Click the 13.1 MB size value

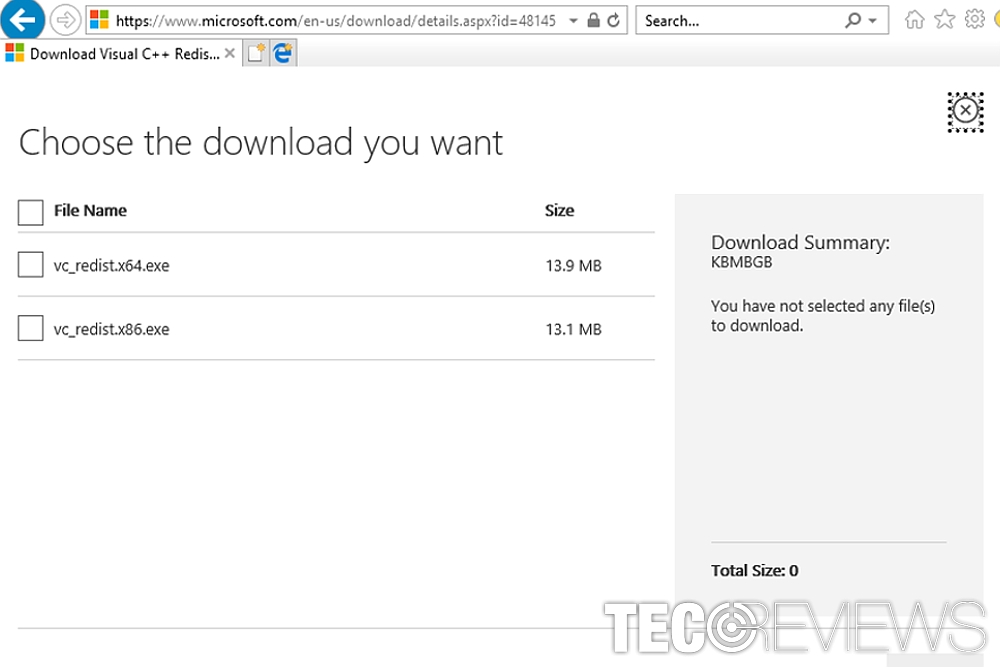[573, 330]
